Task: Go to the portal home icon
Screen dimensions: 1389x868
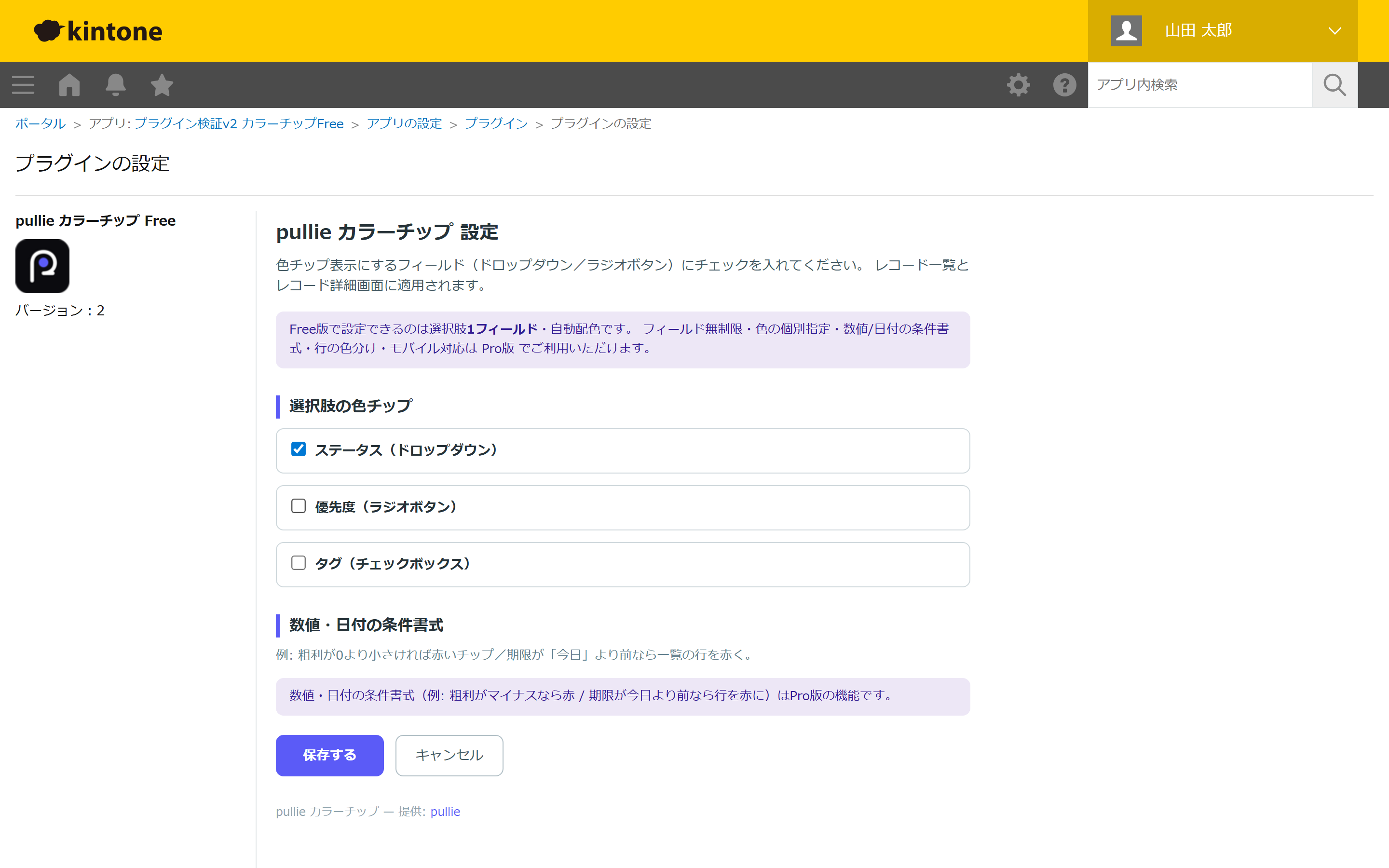Action: tap(69, 85)
